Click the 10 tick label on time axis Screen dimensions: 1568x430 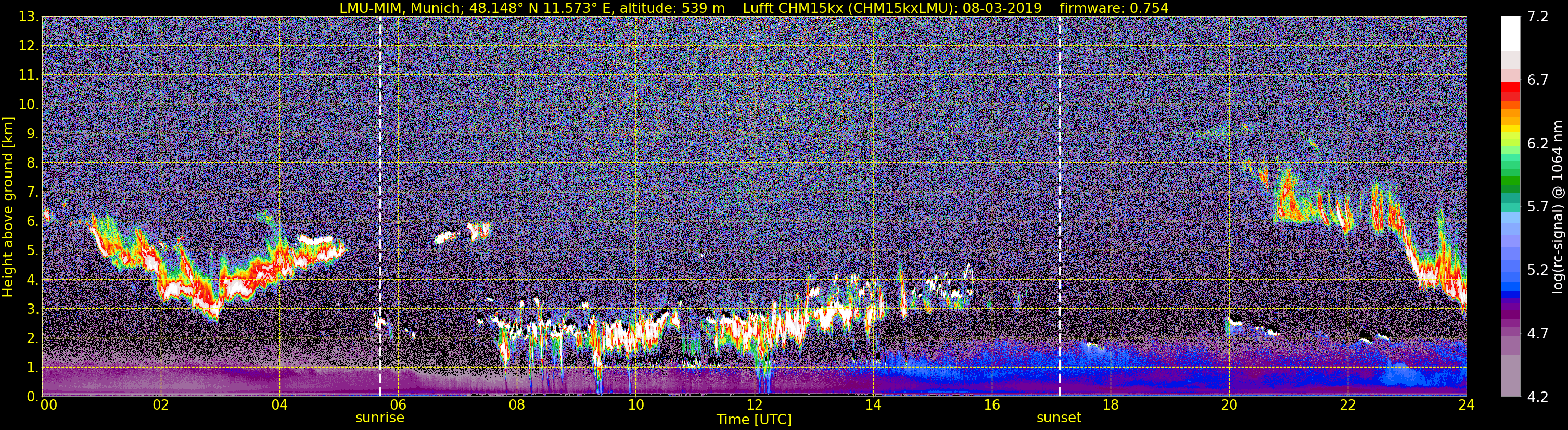coord(635,405)
